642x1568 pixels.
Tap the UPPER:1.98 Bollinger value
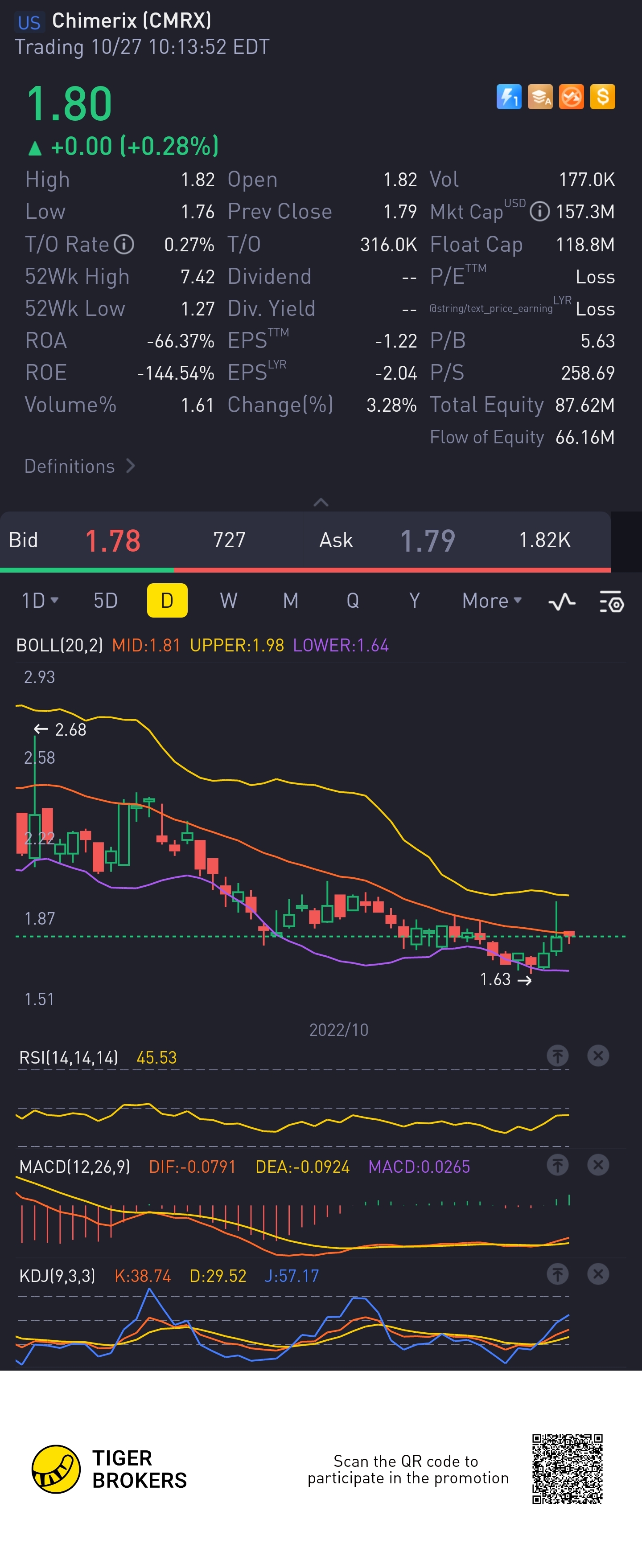pos(237,645)
